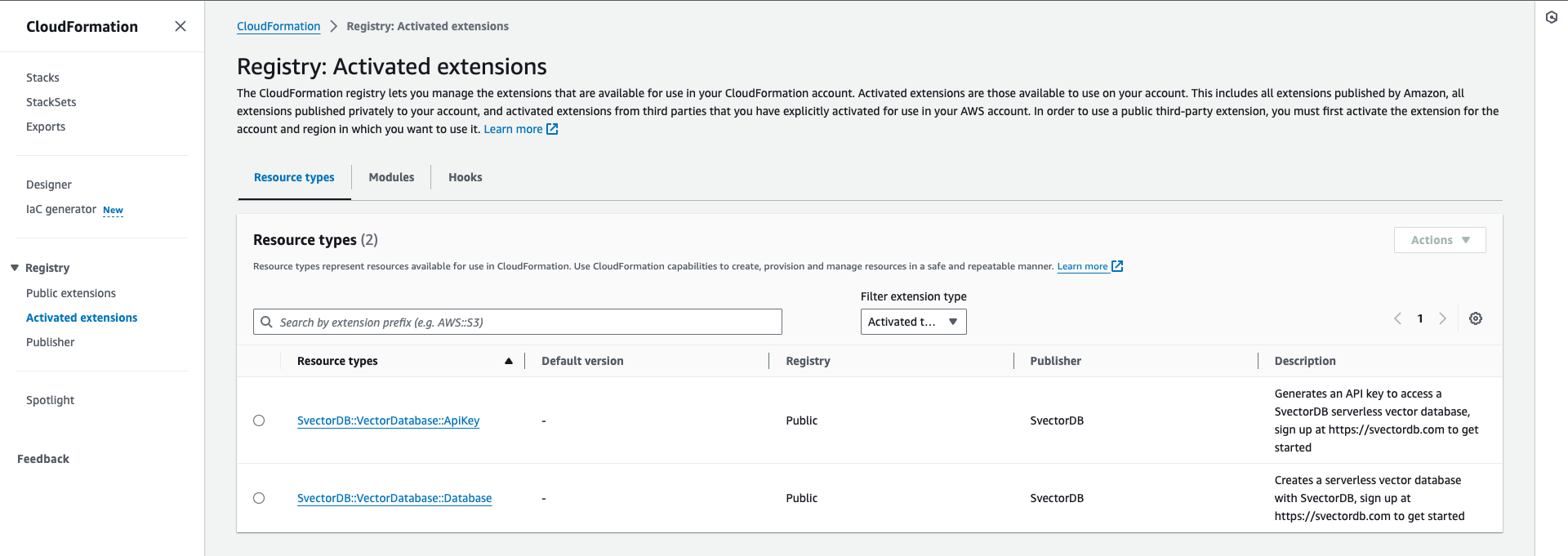The image size is (1568, 556).
Task: Open Designer in the sidebar
Action: (x=49, y=185)
